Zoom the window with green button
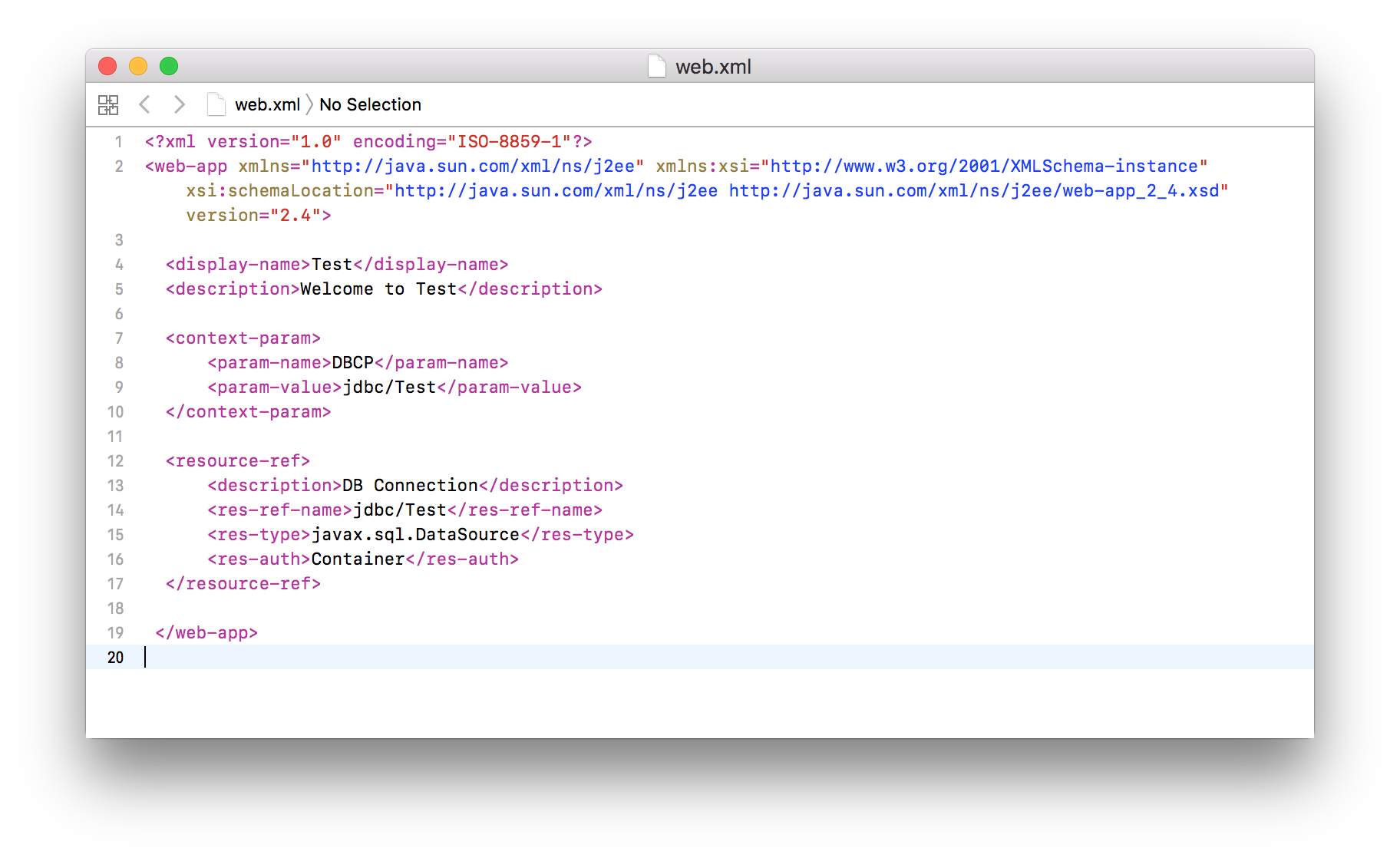Viewport: 1400px width, 861px height. [x=169, y=66]
